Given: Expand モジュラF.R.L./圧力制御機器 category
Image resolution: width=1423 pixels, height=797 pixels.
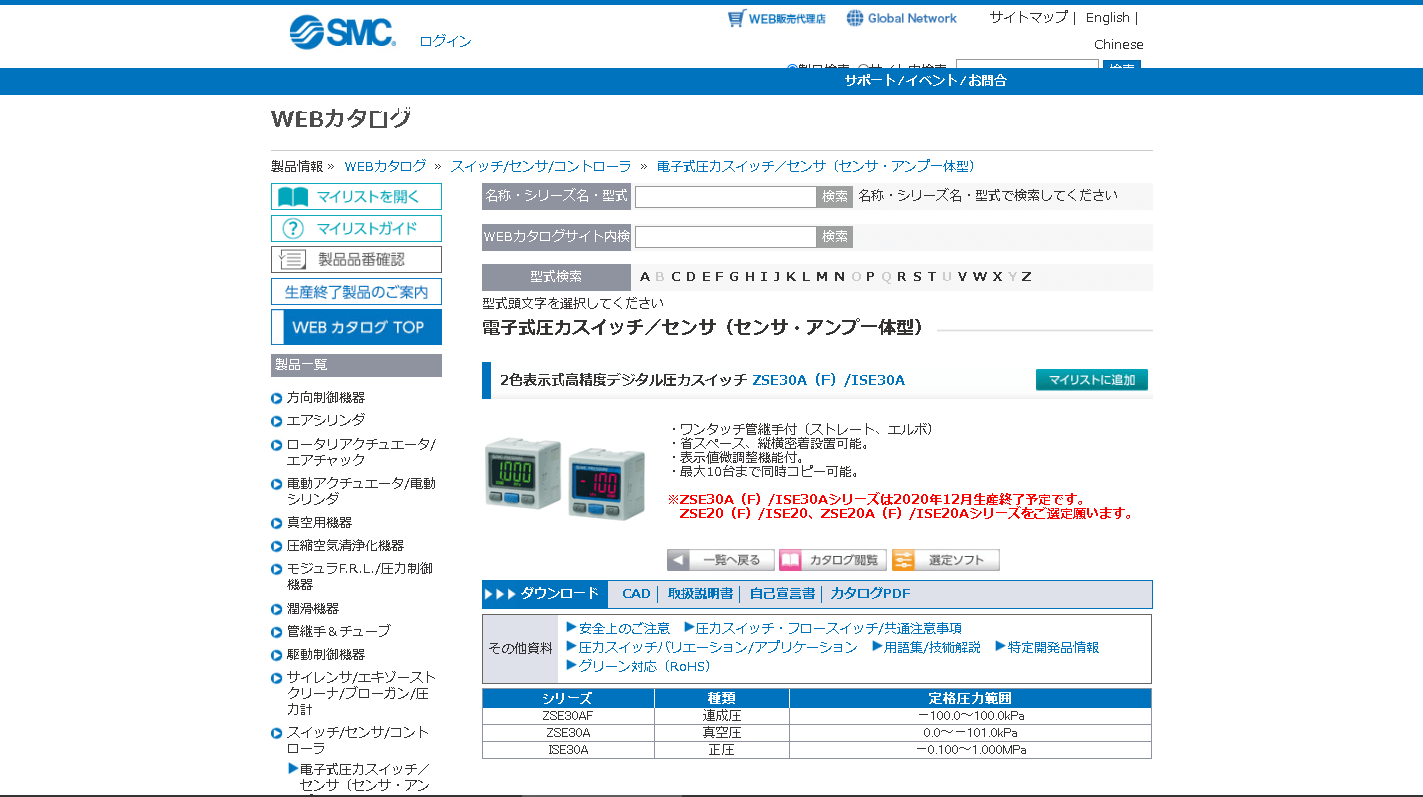Looking at the screenshot, I should 360,576.
